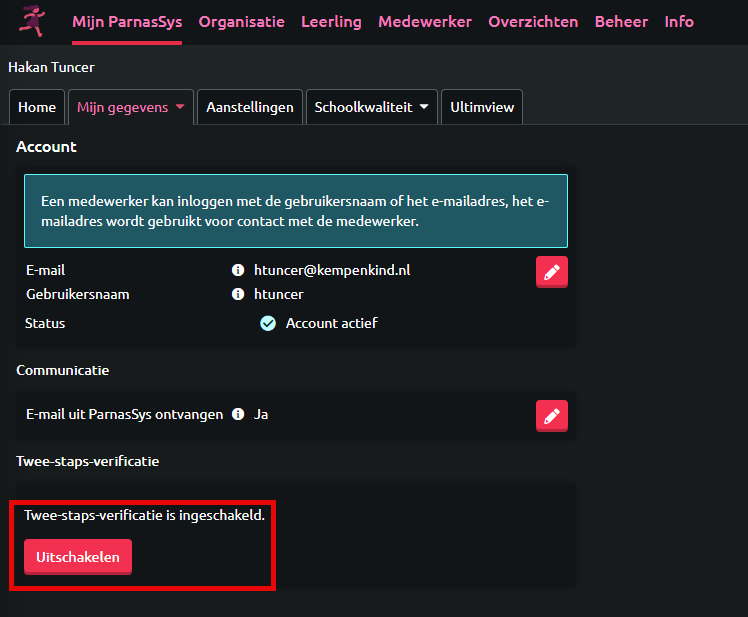Image resolution: width=748 pixels, height=617 pixels.
Task: Open the Beheer menu
Action: click(621, 22)
